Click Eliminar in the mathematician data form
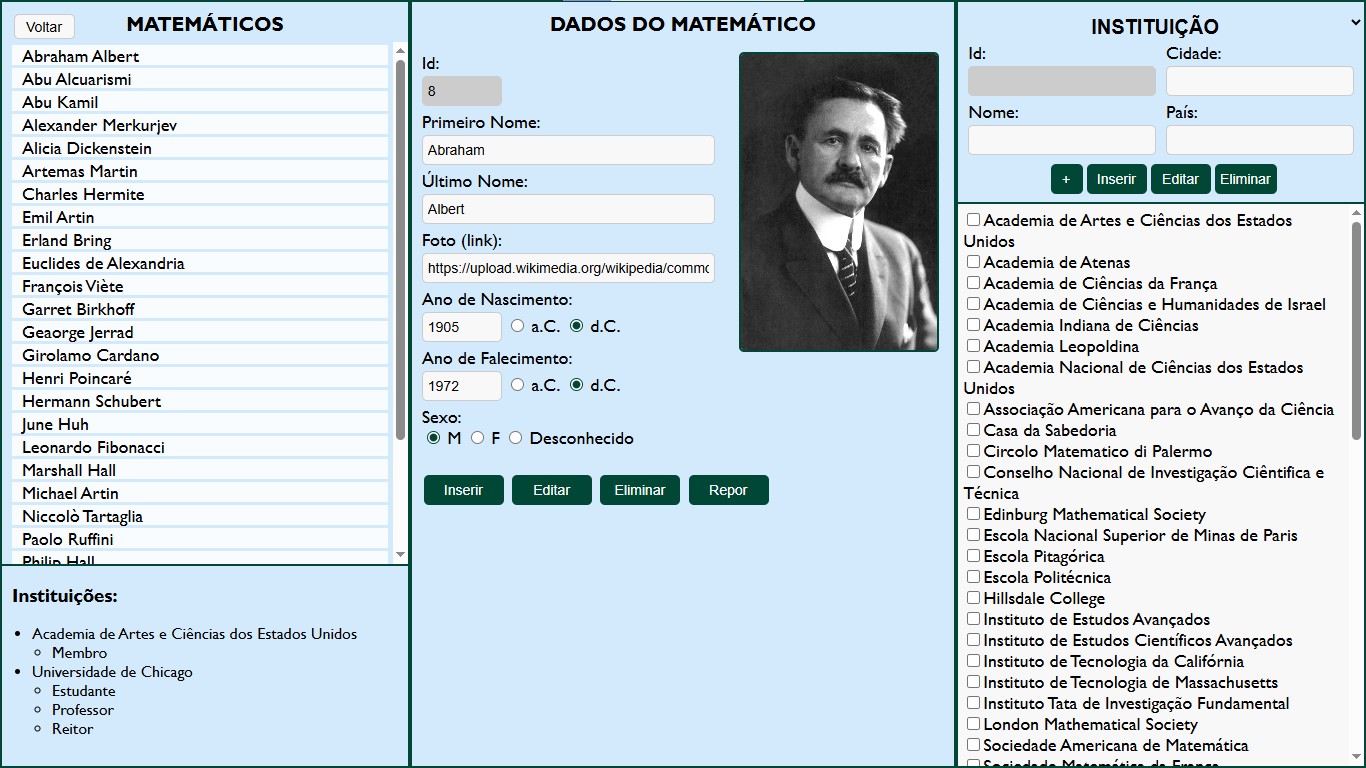 coord(640,490)
